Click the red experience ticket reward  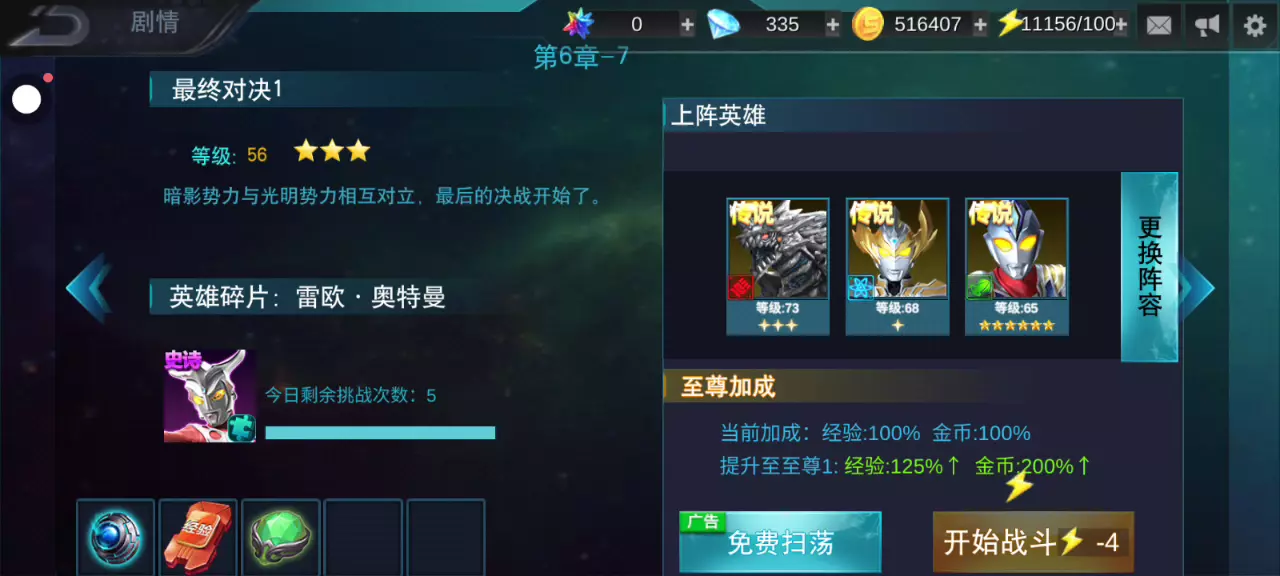pyautogui.click(x=198, y=537)
